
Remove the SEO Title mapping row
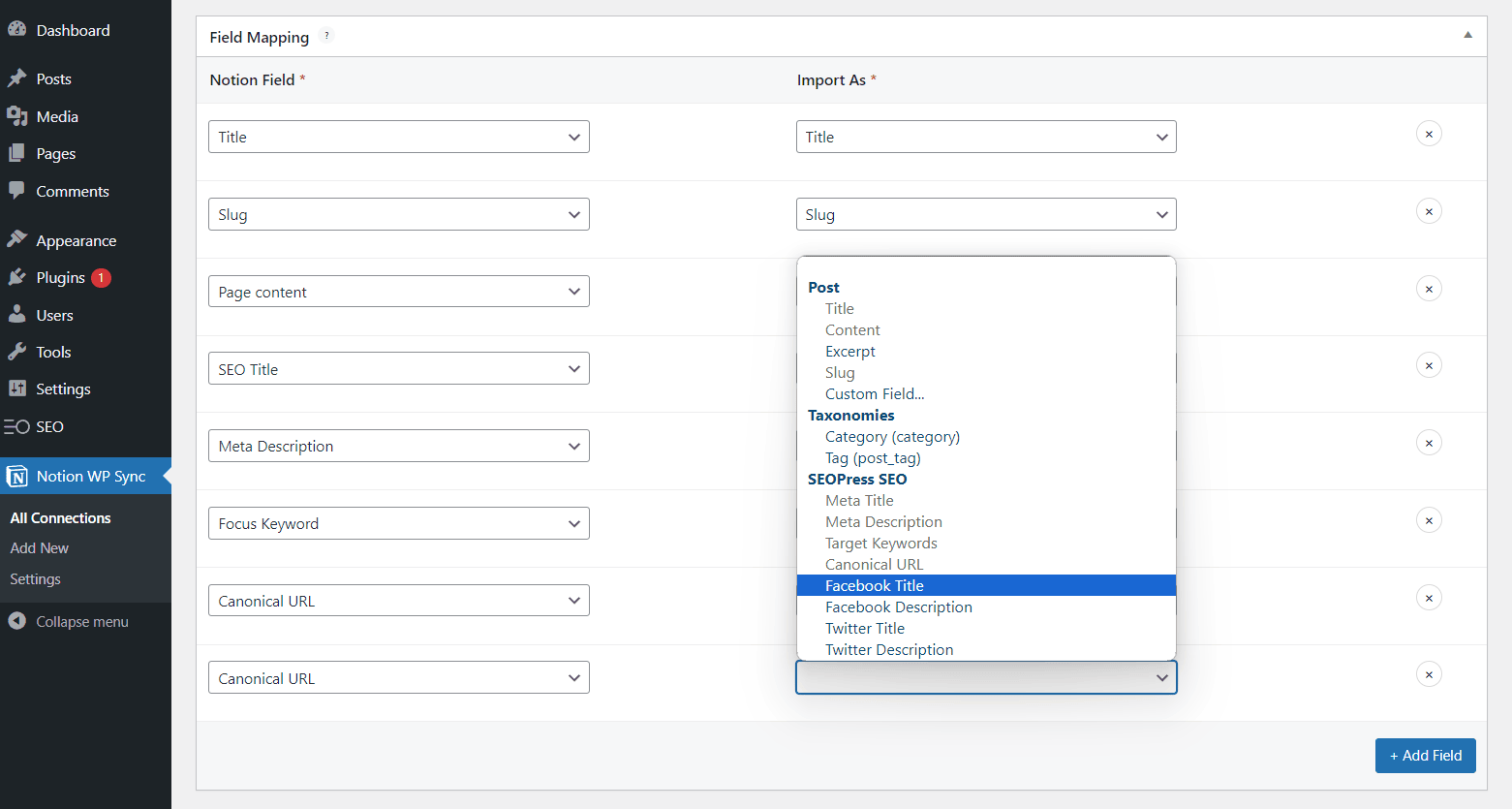tap(1429, 365)
